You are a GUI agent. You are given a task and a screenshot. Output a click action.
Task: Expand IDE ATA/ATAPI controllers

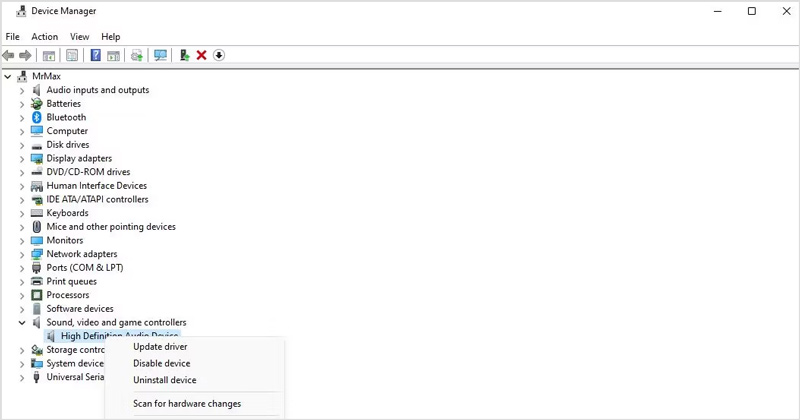tap(22, 200)
